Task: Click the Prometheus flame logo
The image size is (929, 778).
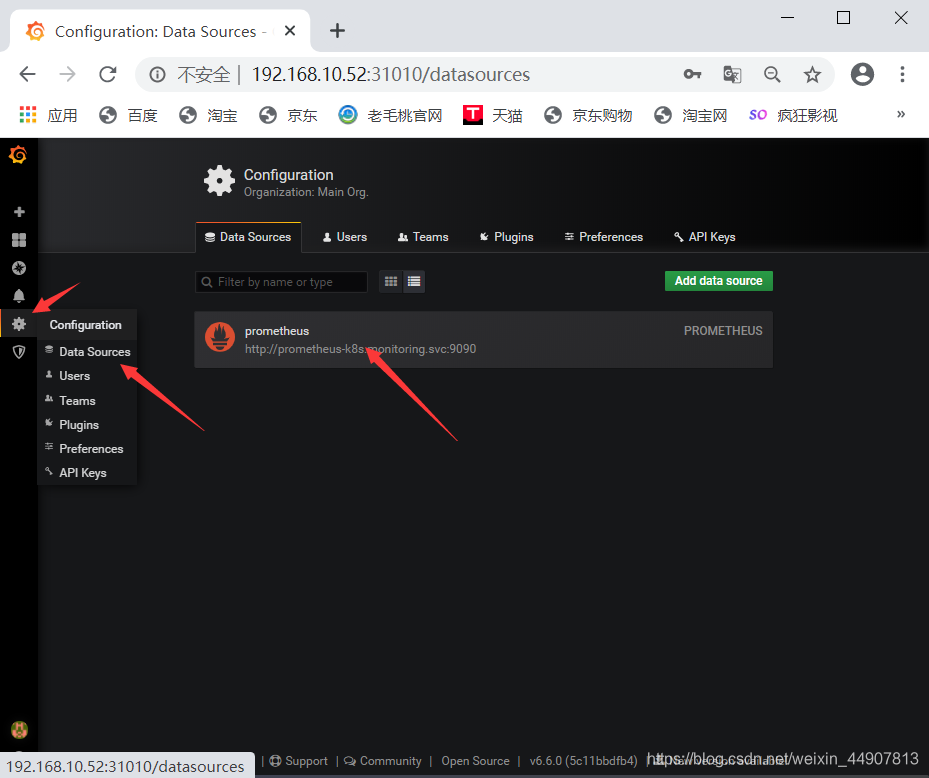Action: (220, 337)
